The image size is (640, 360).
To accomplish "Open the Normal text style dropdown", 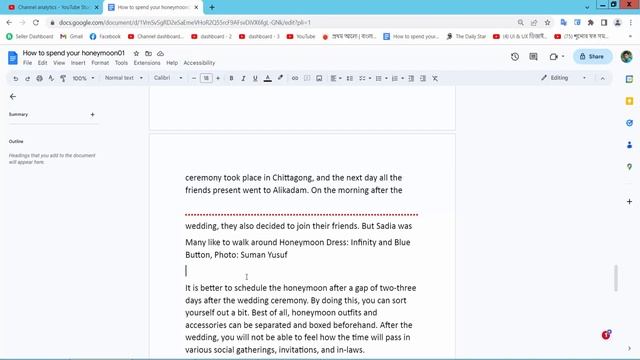I will click(124, 78).
